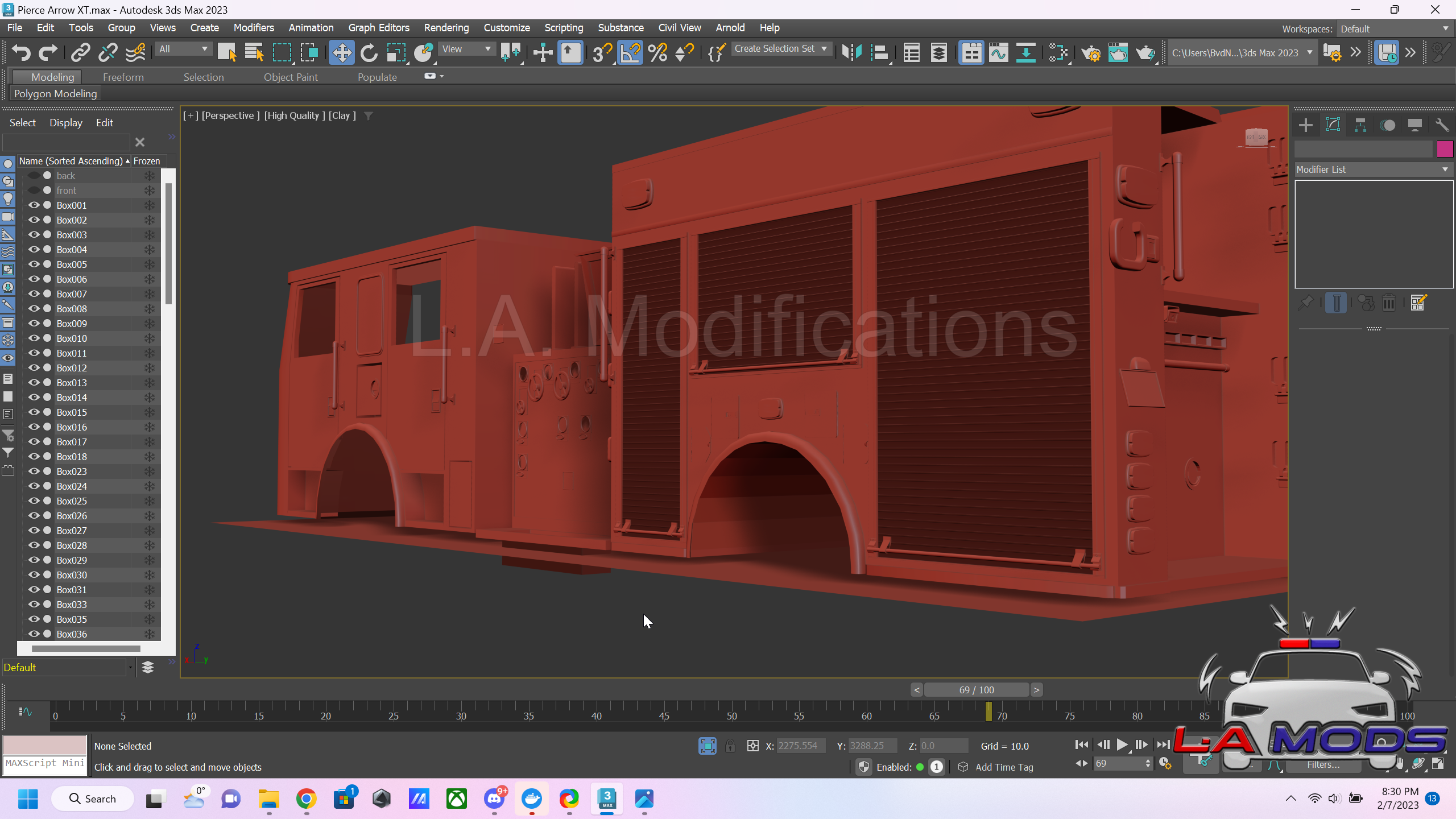Switch to the Modify panel tab
This screenshot has width=1456, height=819.
coord(1333,125)
